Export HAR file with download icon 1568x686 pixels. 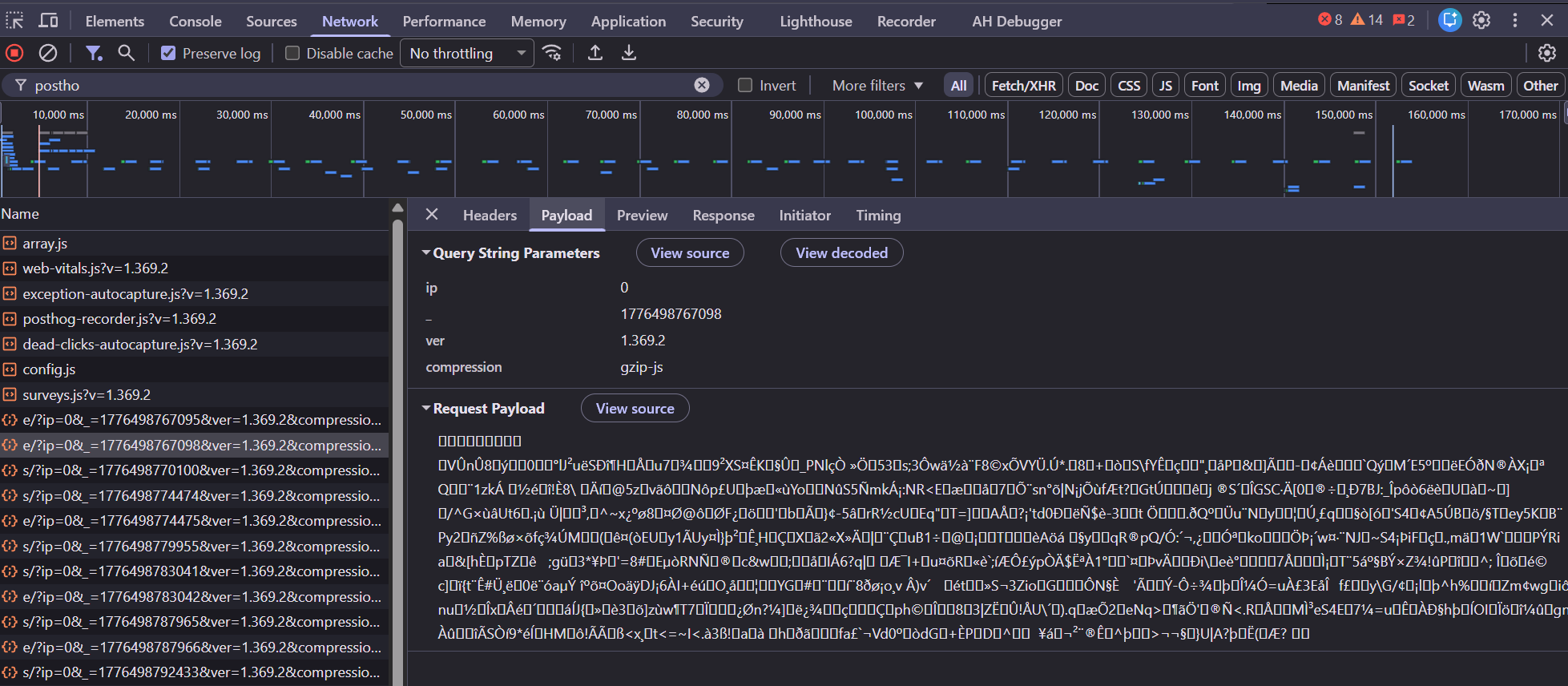coord(629,53)
